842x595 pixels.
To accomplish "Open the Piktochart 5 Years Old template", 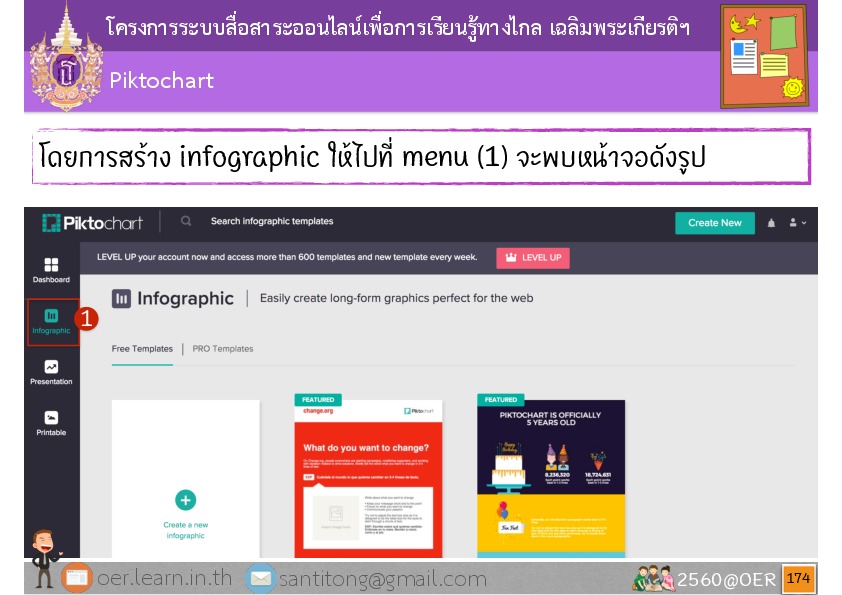I will pyautogui.click(x=551, y=477).
